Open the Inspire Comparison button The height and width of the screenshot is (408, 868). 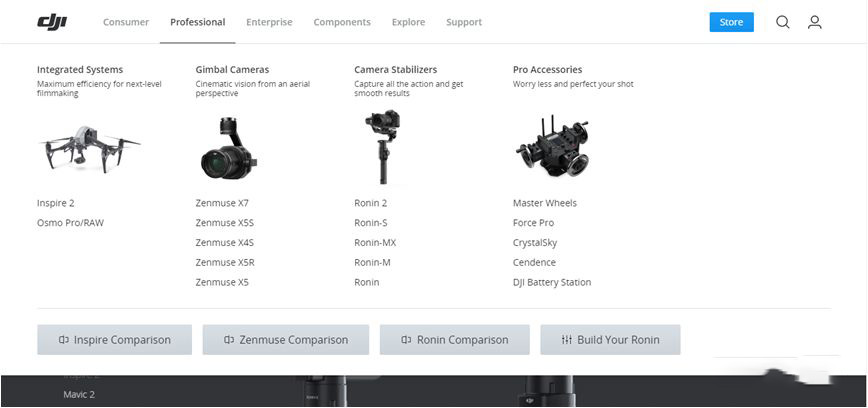point(115,340)
